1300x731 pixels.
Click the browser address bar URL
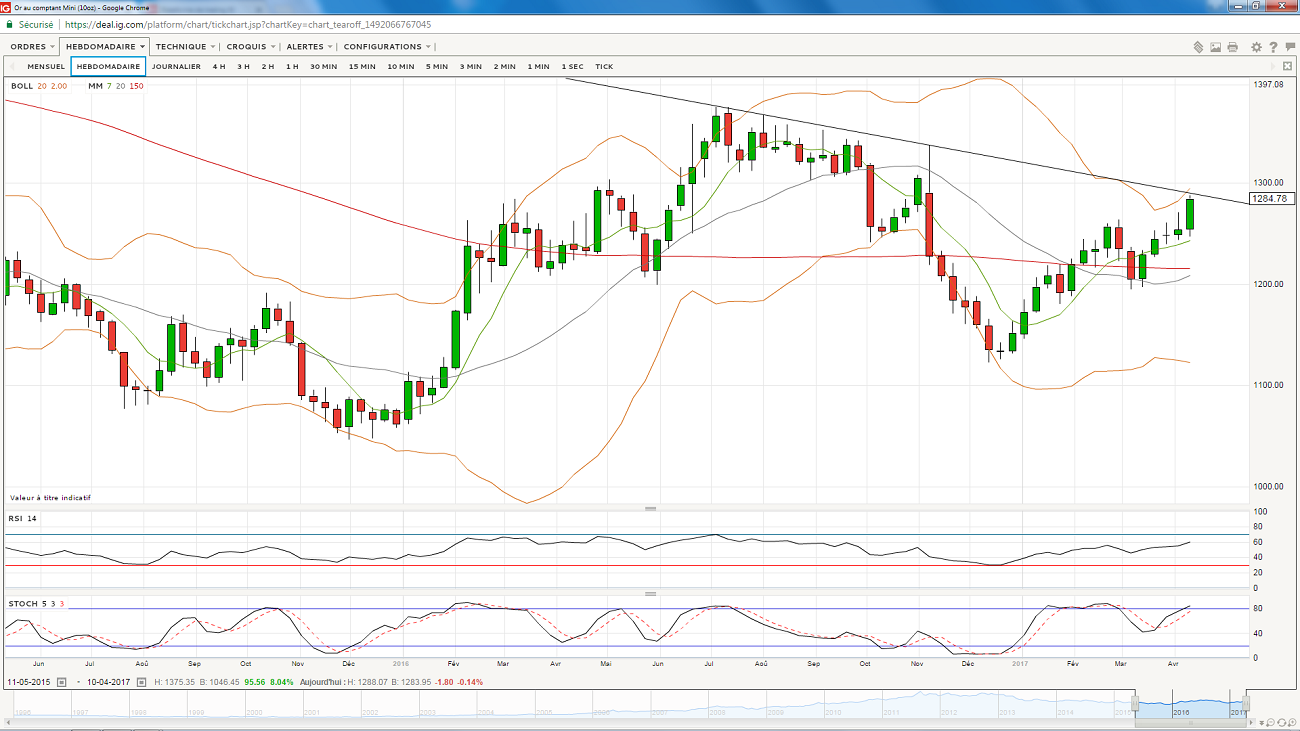(249, 24)
